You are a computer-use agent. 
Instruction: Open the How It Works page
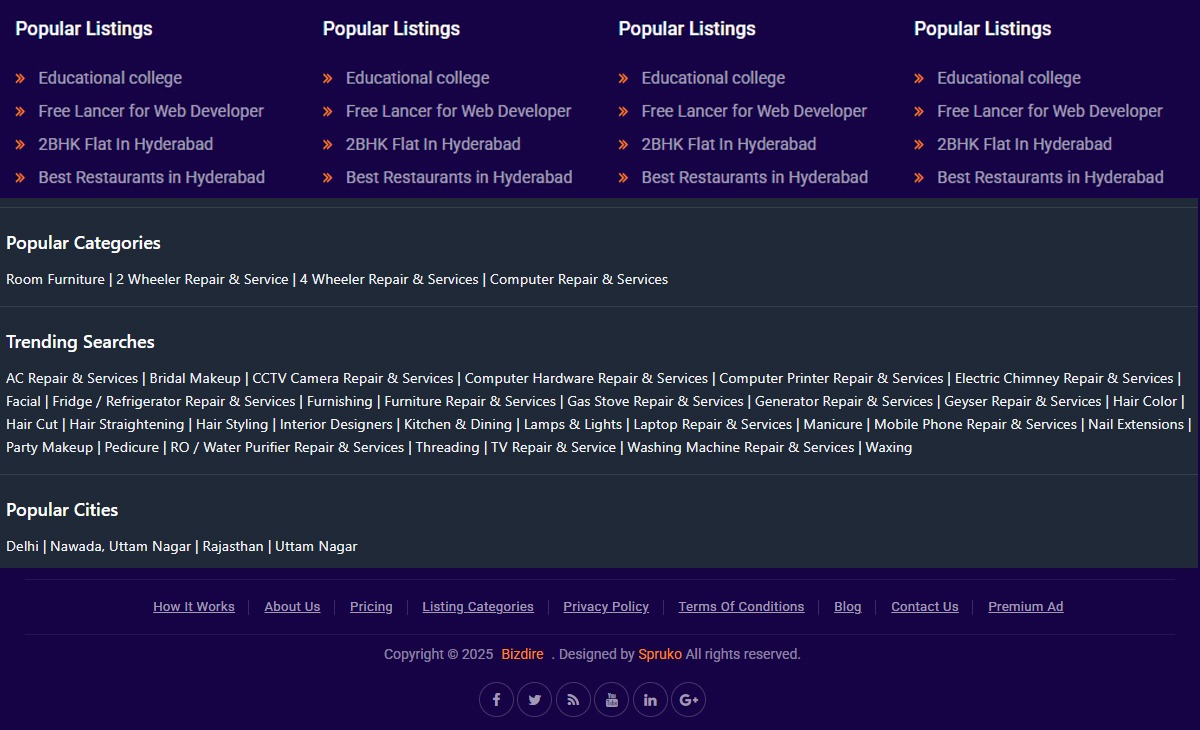click(194, 607)
